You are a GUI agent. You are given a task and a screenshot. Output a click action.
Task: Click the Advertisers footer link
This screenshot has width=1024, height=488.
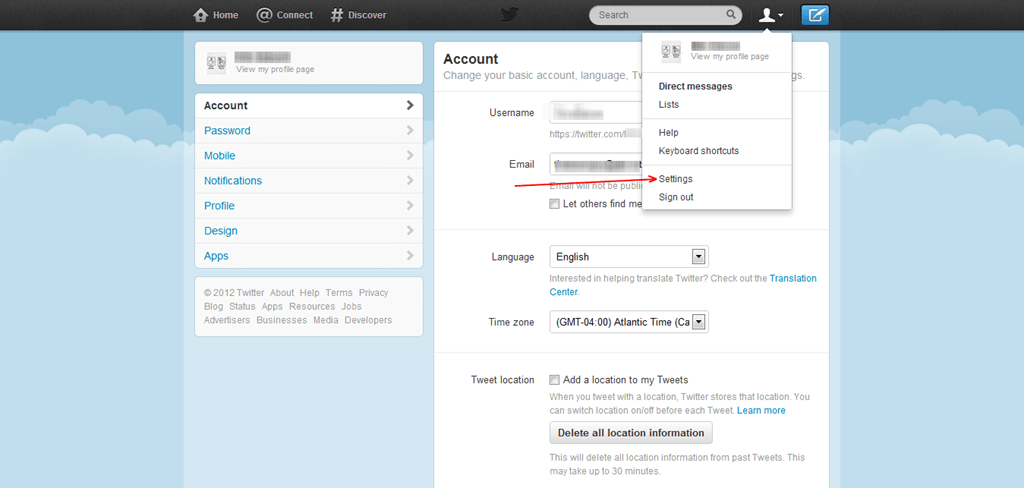(227, 320)
